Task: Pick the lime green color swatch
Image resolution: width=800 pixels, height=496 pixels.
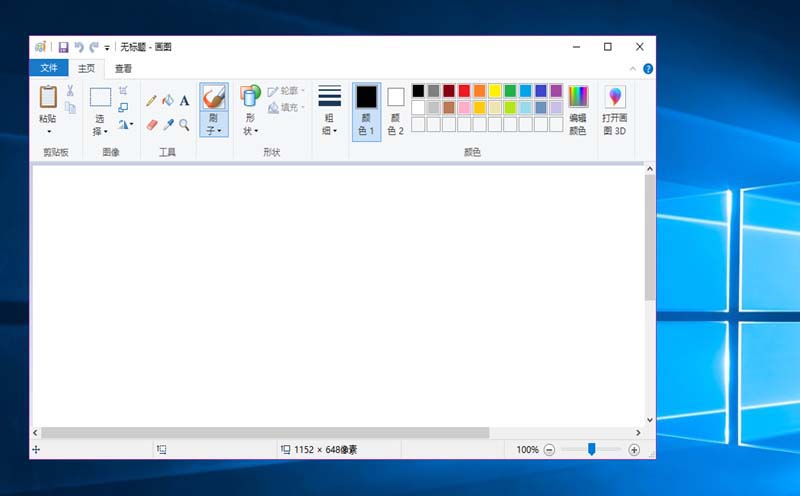Action: 510,108
